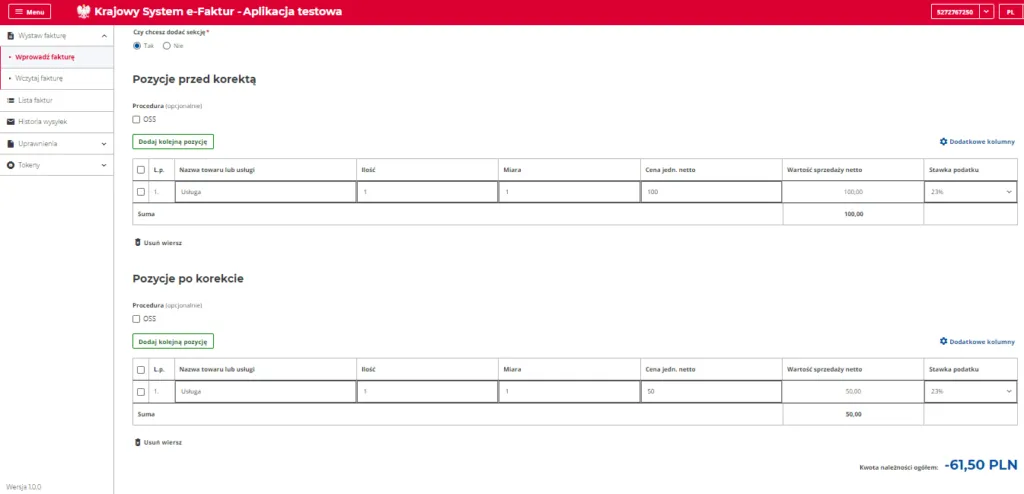Edit Miara field in po korekcie row
This screenshot has width=1024, height=494.
[x=569, y=392]
